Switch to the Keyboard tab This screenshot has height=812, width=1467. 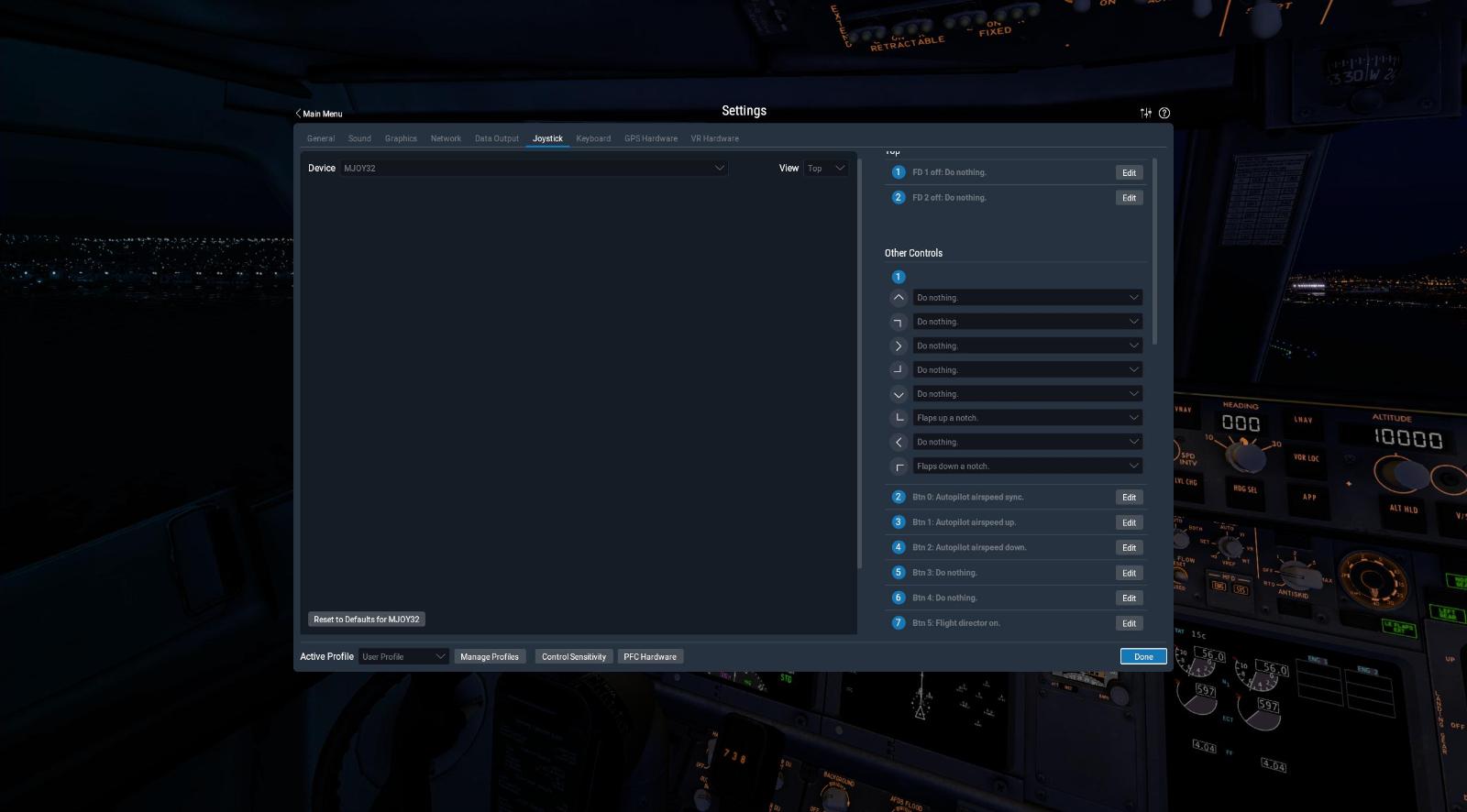click(x=593, y=138)
